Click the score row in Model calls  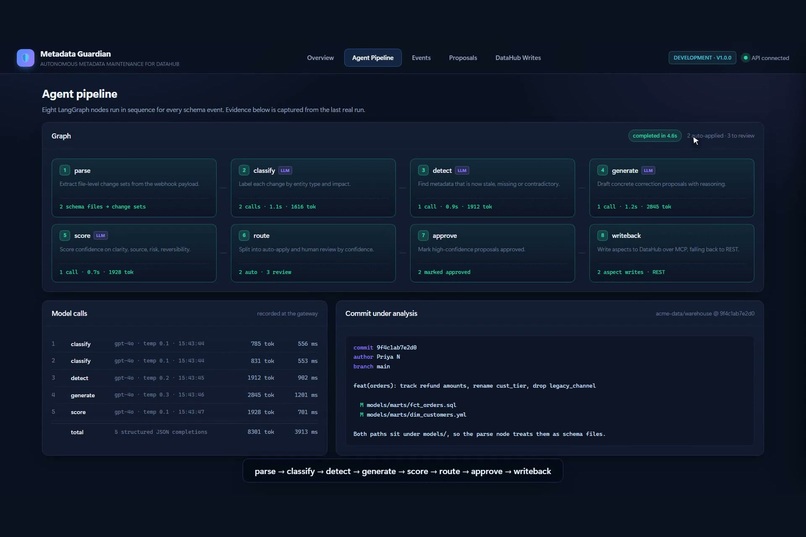(185, 412)
